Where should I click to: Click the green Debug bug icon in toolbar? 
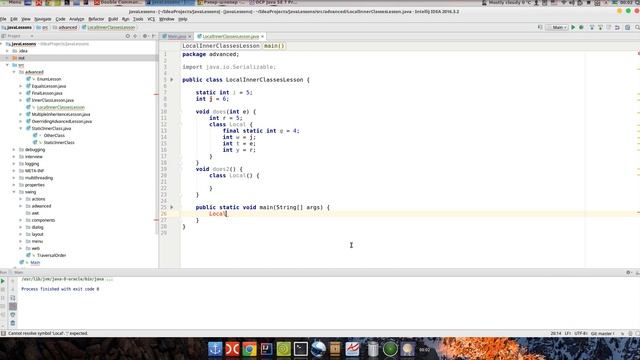pos(581,27)
